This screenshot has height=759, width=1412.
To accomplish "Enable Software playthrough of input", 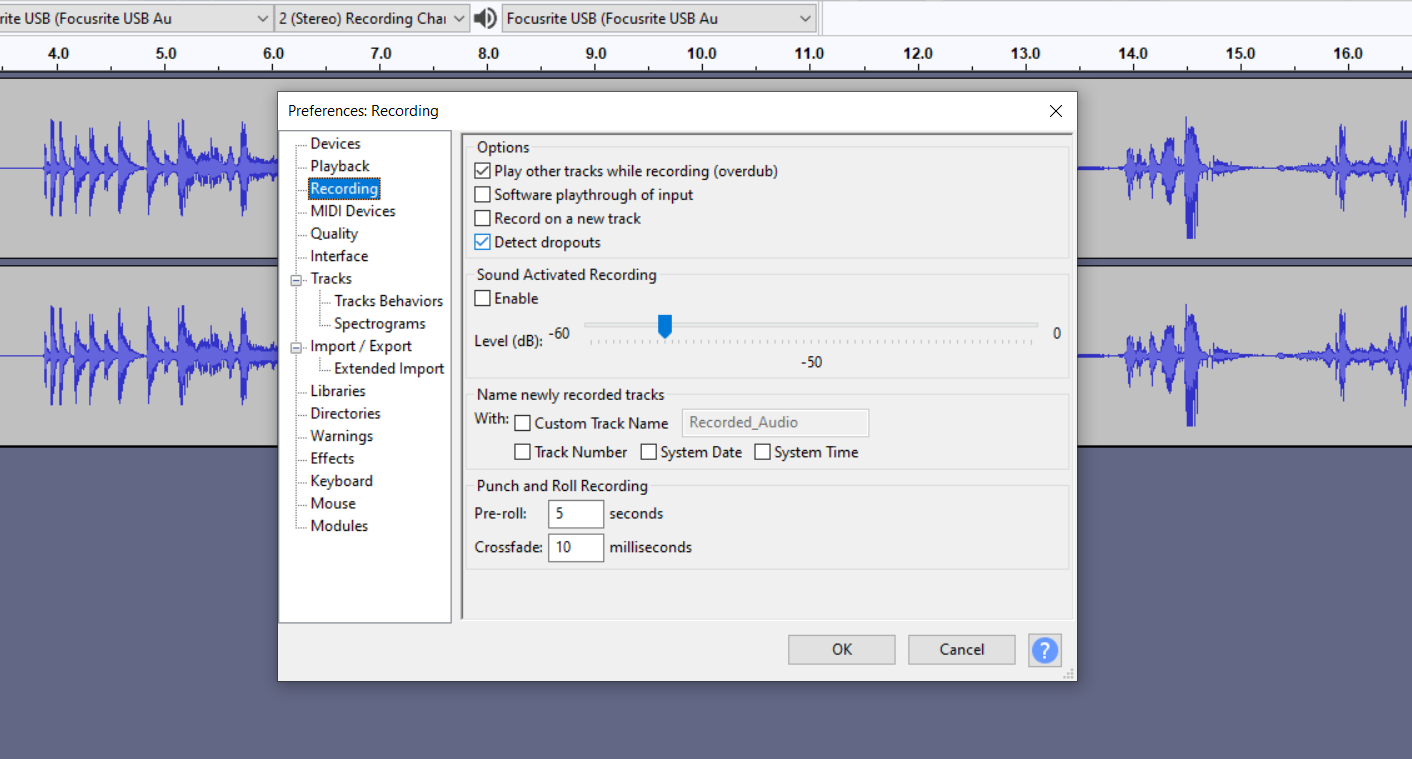I will click(x=482, y=195).
